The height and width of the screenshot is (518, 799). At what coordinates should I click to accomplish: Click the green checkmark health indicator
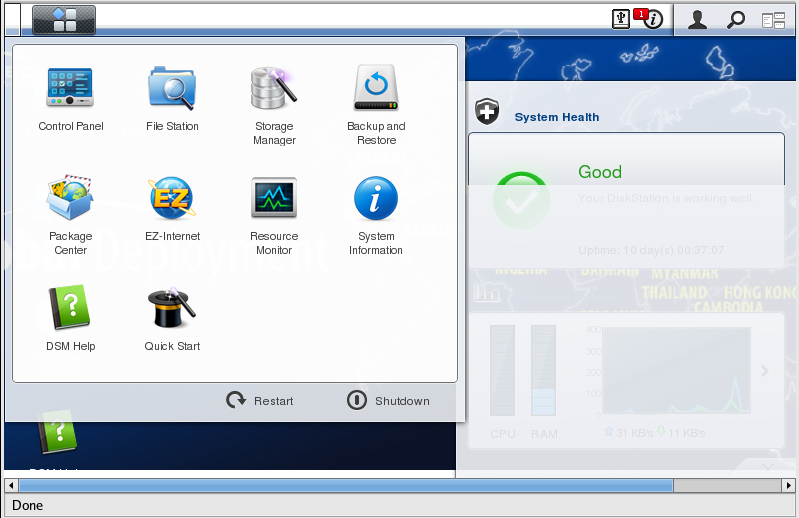tap(521, 200)
